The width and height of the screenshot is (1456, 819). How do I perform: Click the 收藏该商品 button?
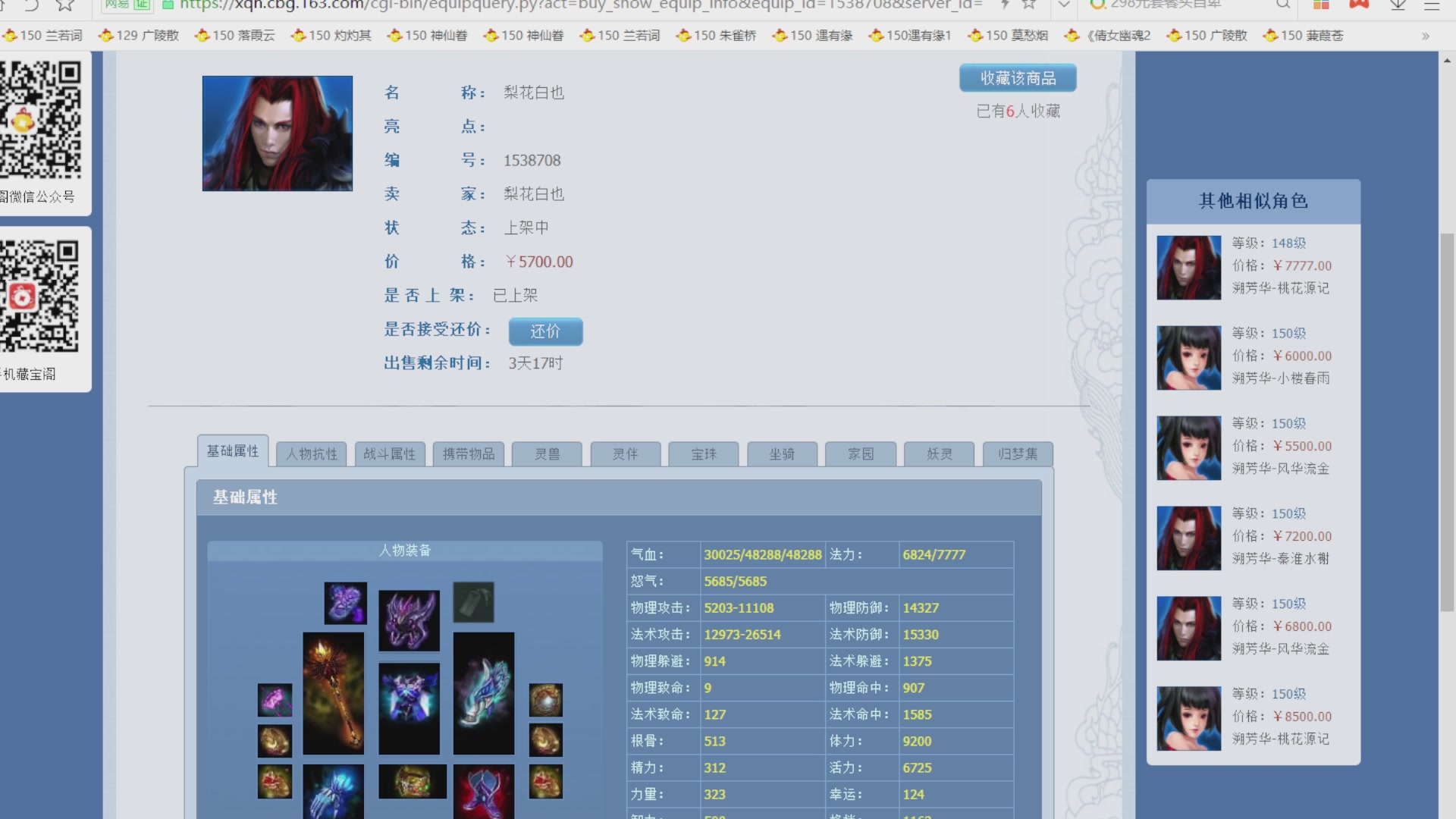[1018, 78]
